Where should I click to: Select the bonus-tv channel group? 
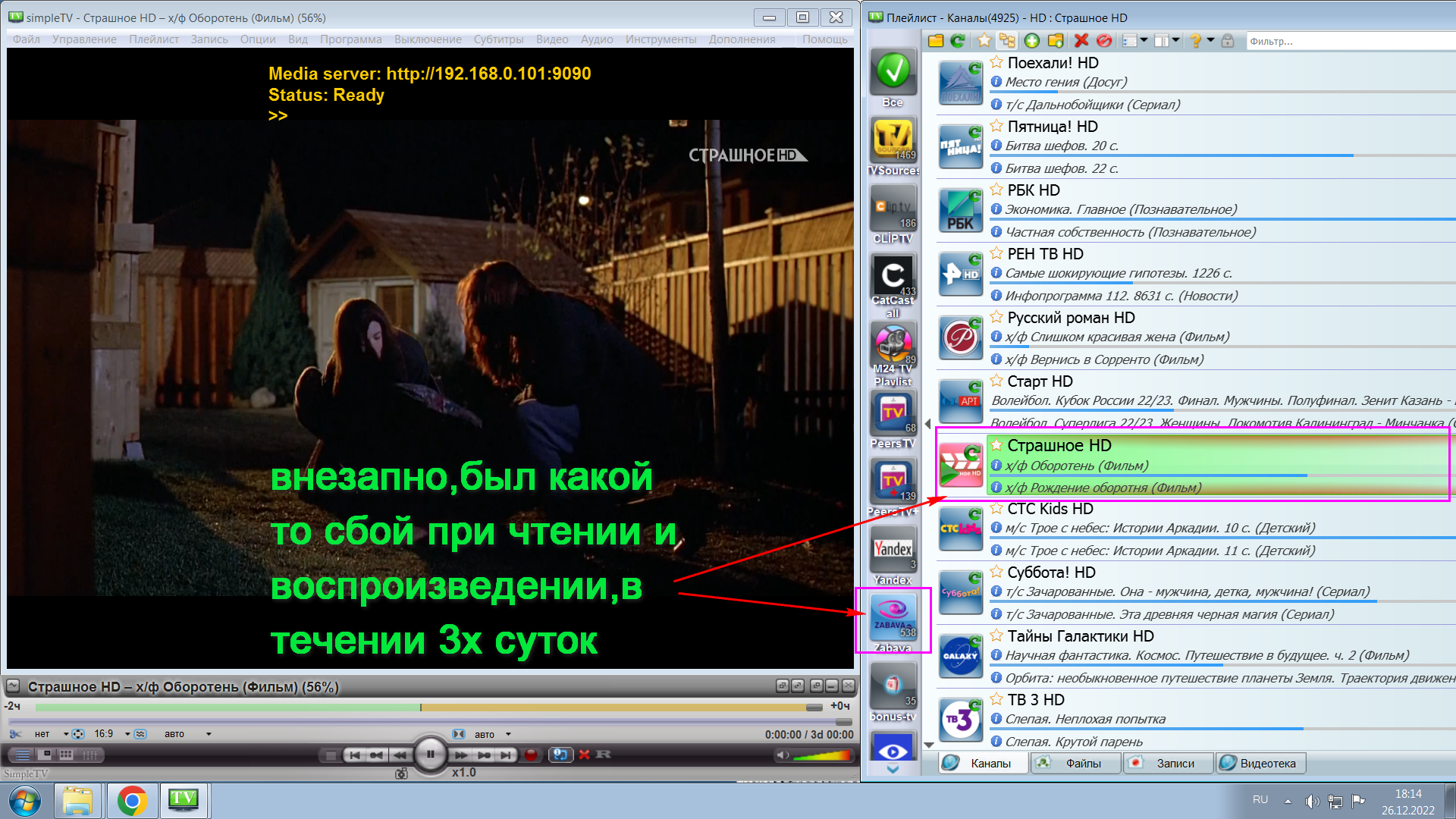pos(893,692)
